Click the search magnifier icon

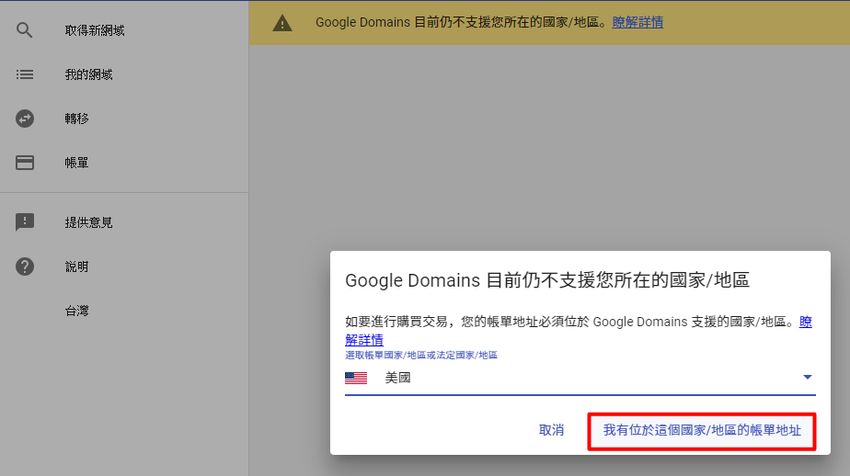[24, 30]
